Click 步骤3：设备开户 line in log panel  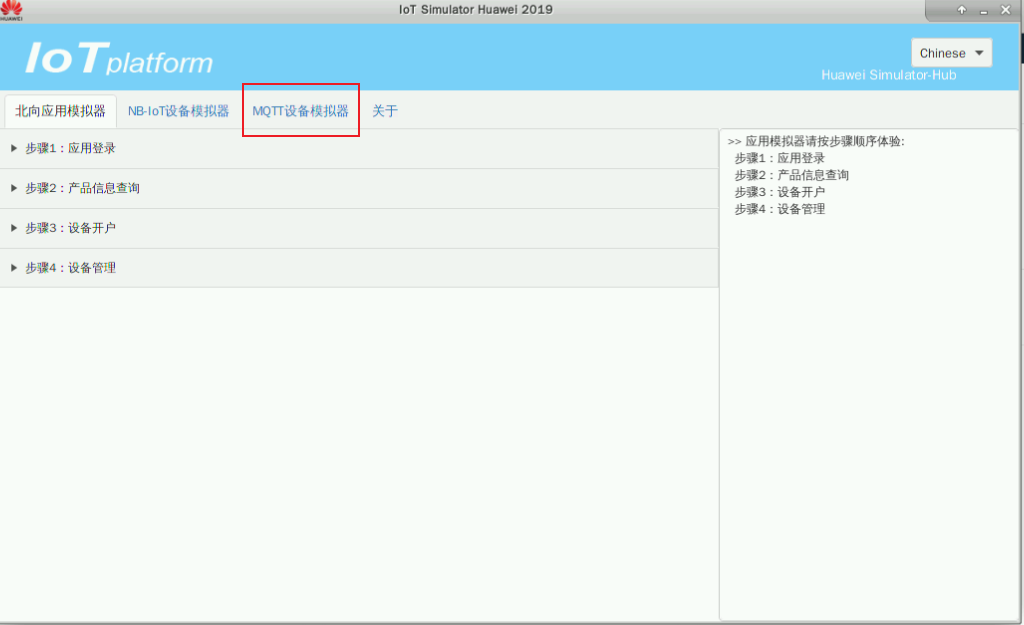779,192
